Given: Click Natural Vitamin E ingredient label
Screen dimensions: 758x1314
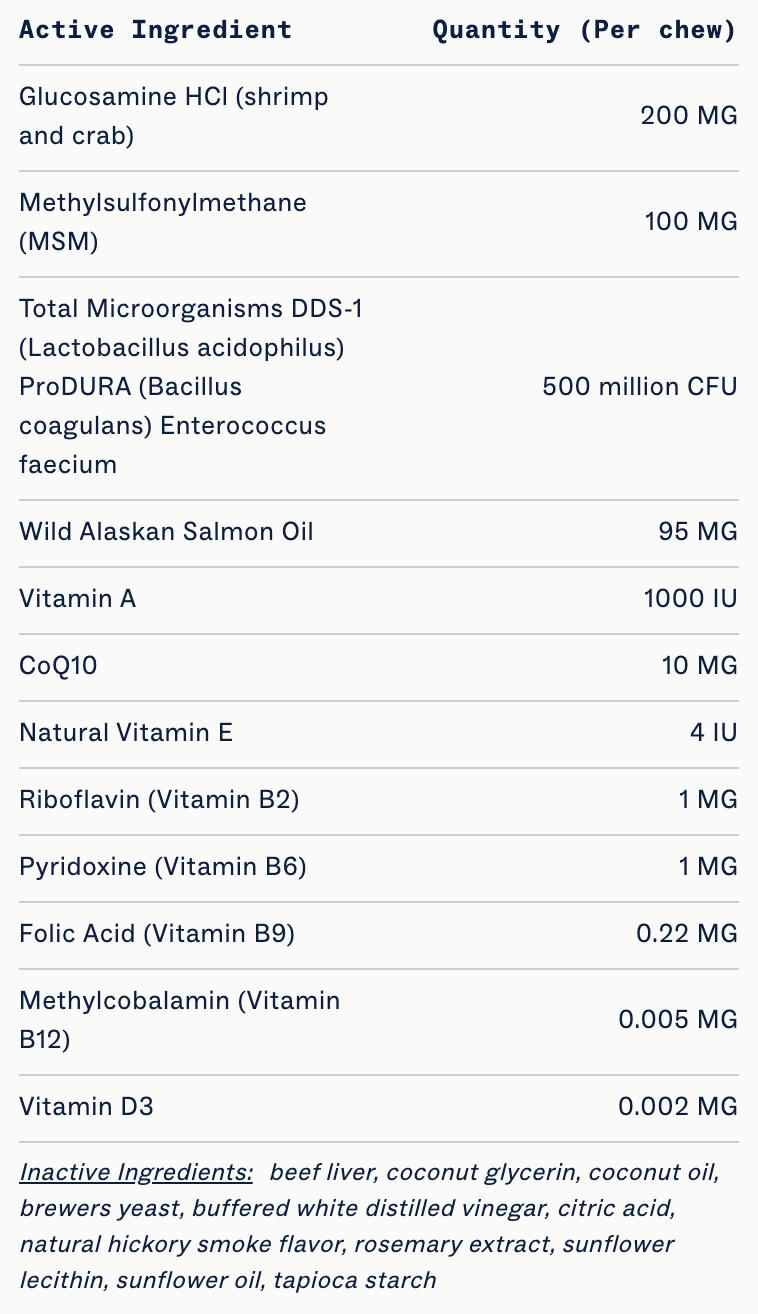Looking at the screenshot, I should (x=126, y=732).
